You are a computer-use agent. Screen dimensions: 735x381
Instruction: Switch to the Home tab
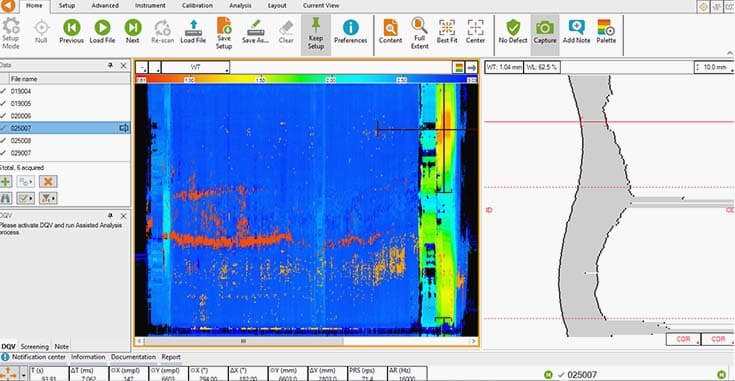pos(34,6)
